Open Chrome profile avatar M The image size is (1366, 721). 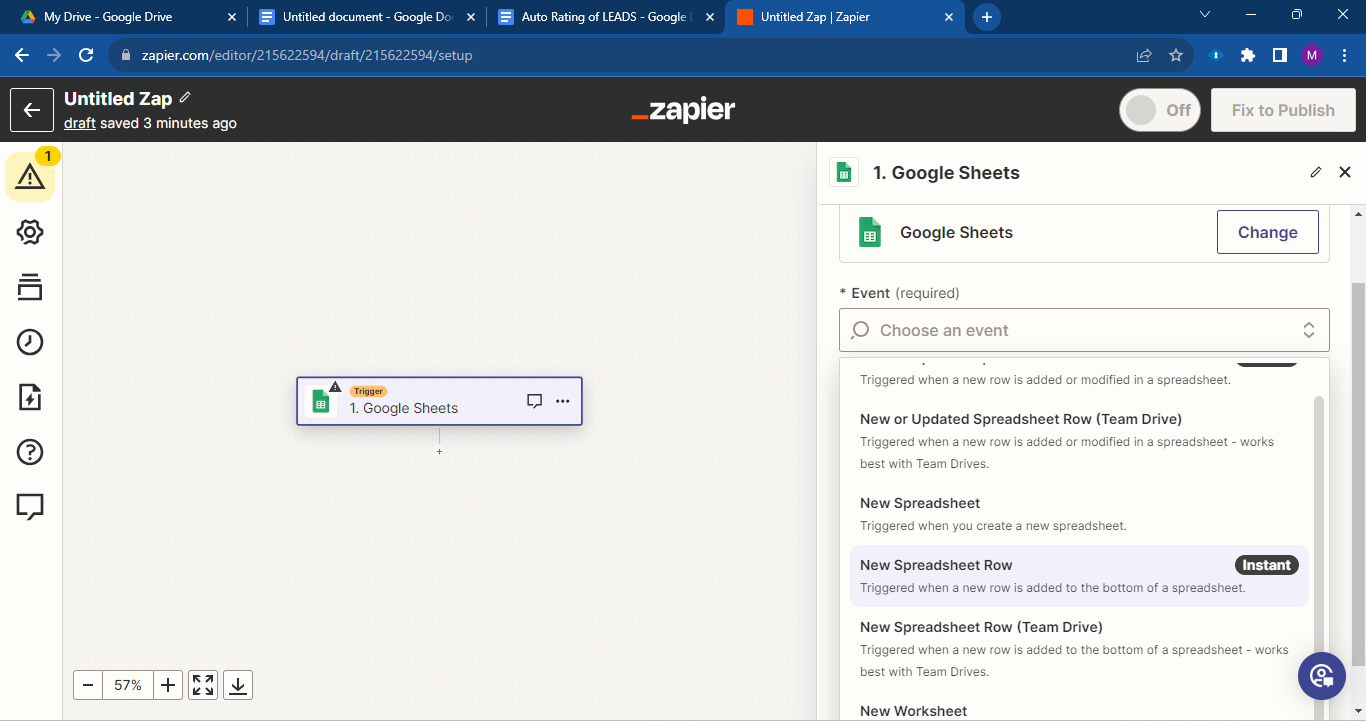[1312, 55]
